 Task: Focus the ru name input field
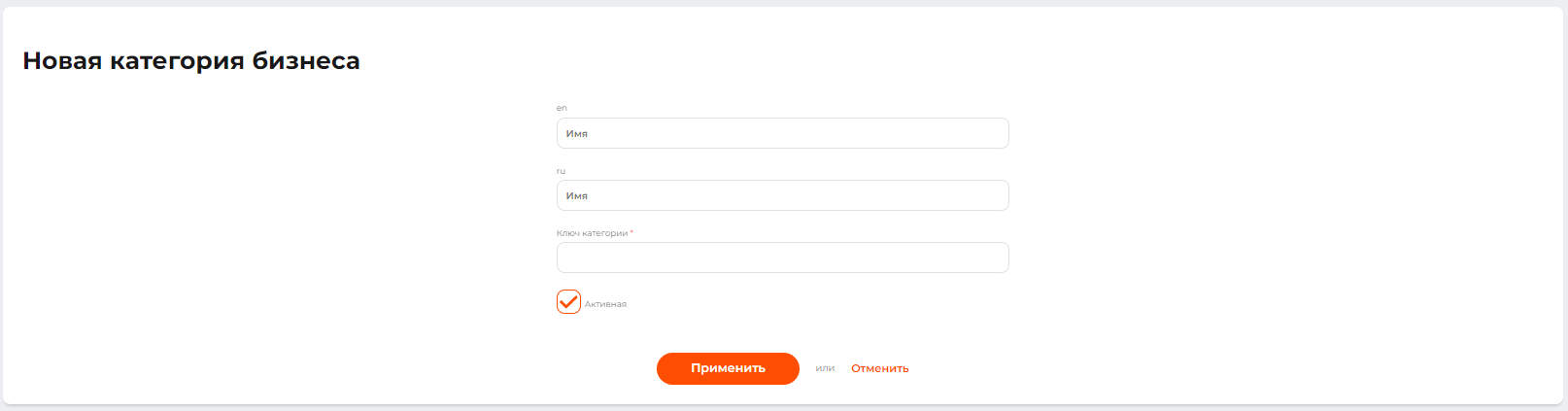[x=782, y=195]
